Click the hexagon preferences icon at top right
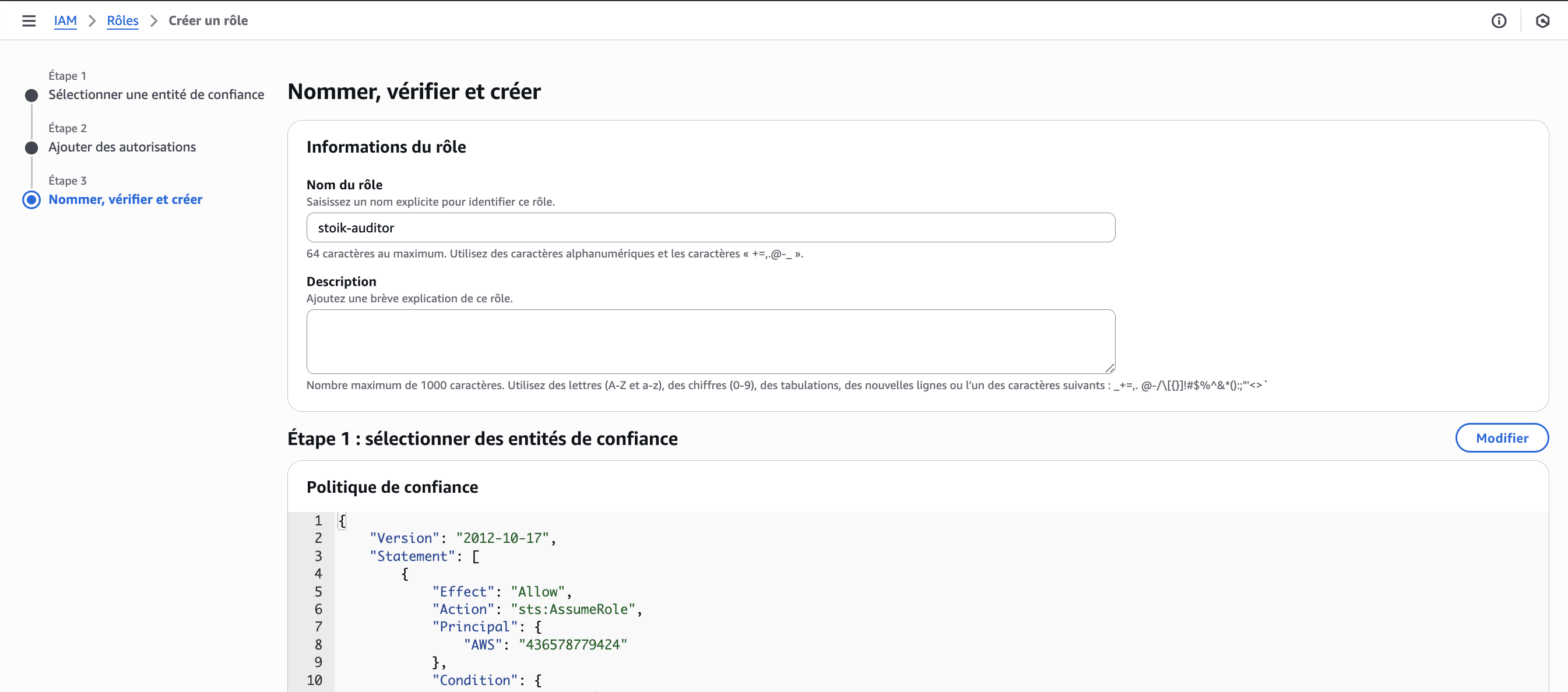Screen dimensions: 1568x692 pos(1542,20)
